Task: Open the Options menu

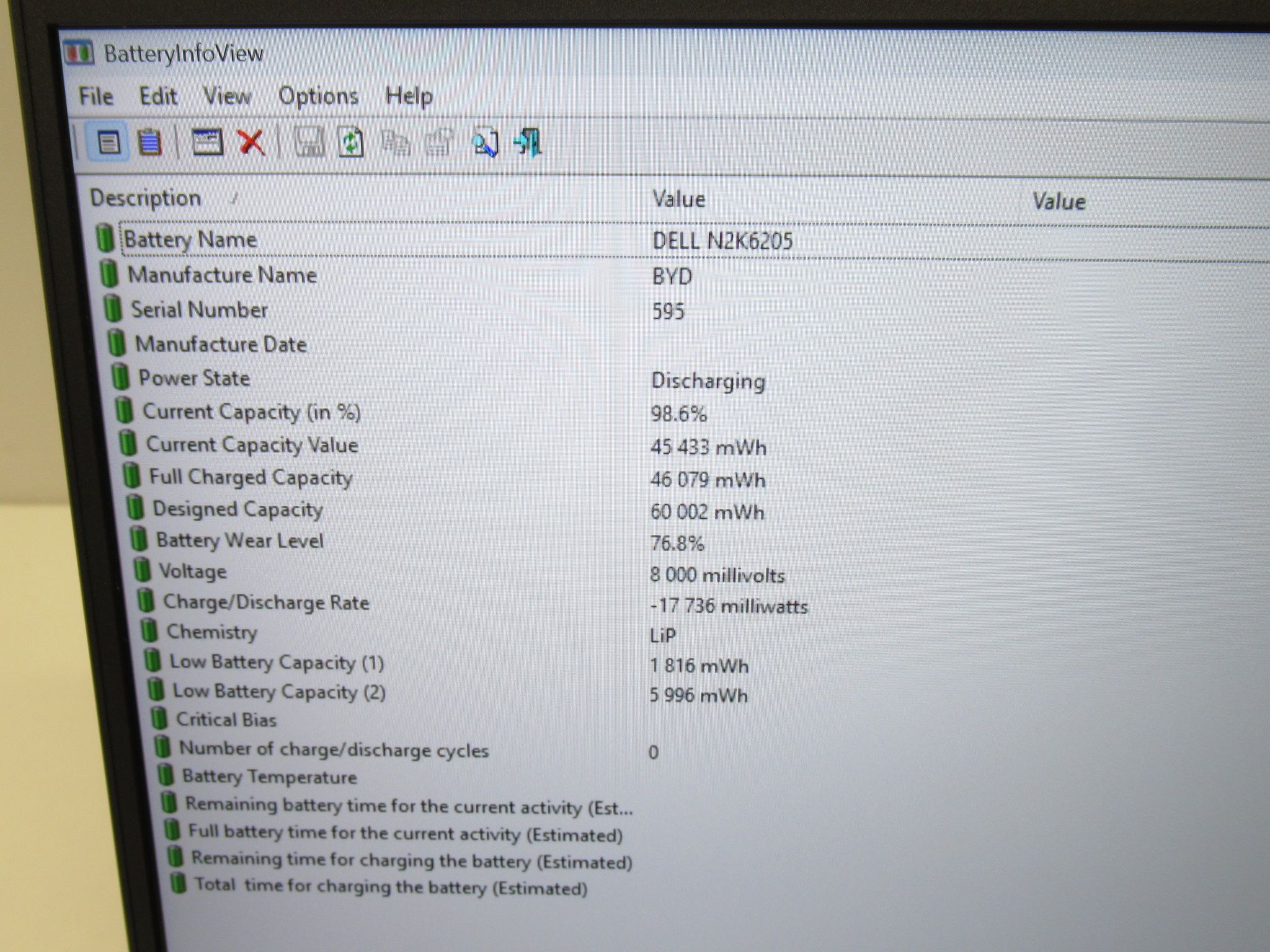Action: (x=318, y=96)
